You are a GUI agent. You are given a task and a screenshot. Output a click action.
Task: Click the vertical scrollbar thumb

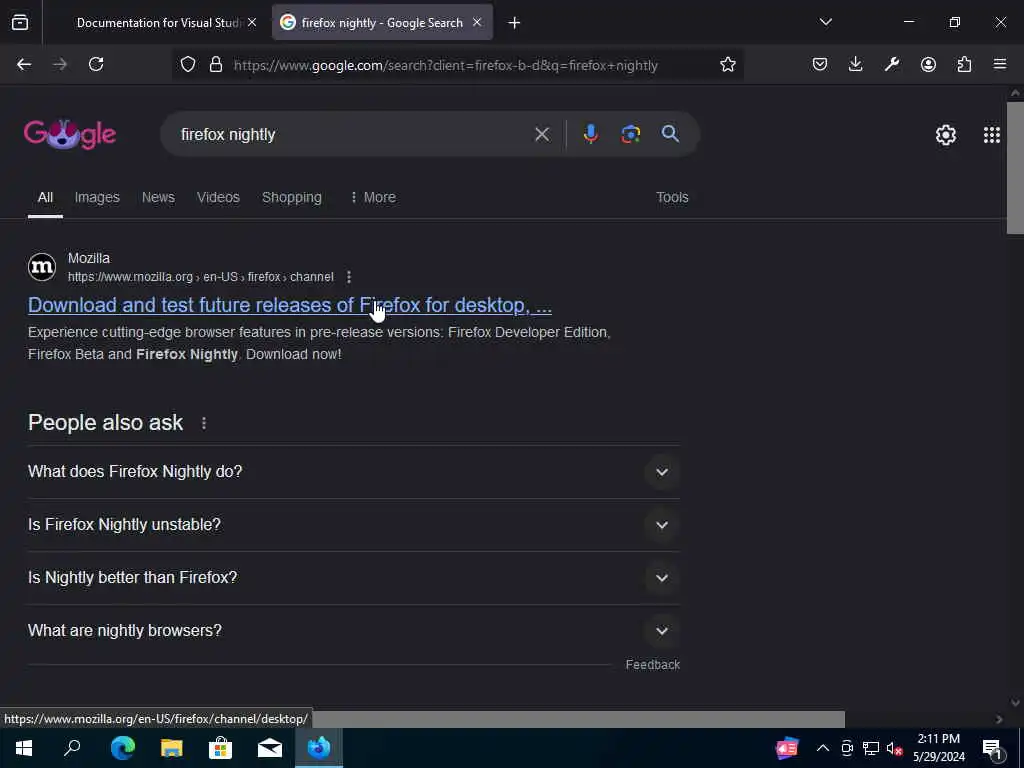[1015, 167]
